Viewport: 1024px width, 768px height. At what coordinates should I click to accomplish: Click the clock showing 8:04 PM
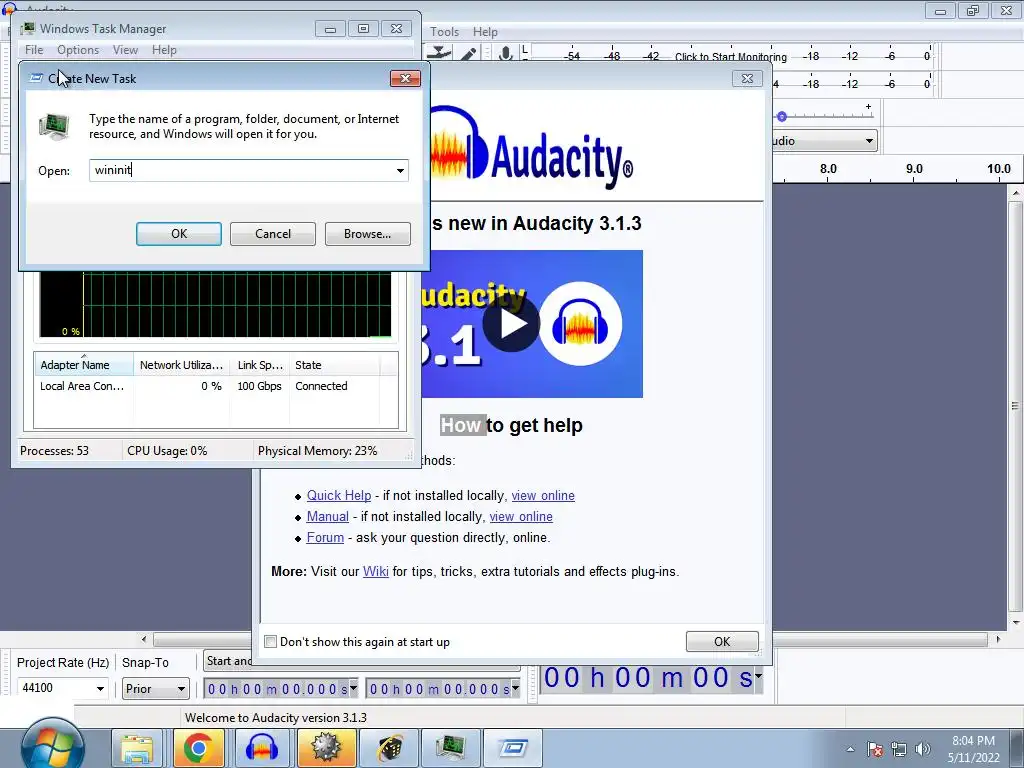pyautogui.click(x=973, y=741)
